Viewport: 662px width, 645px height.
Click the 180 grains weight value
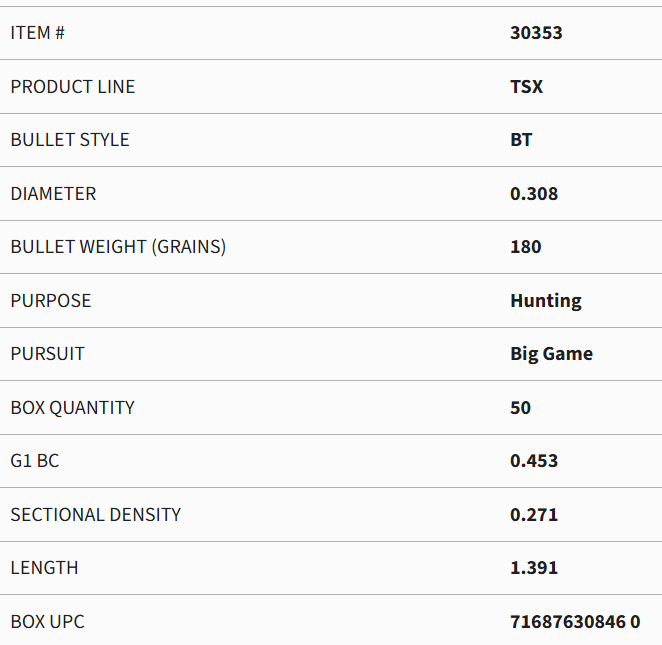(x=525, y=247)
